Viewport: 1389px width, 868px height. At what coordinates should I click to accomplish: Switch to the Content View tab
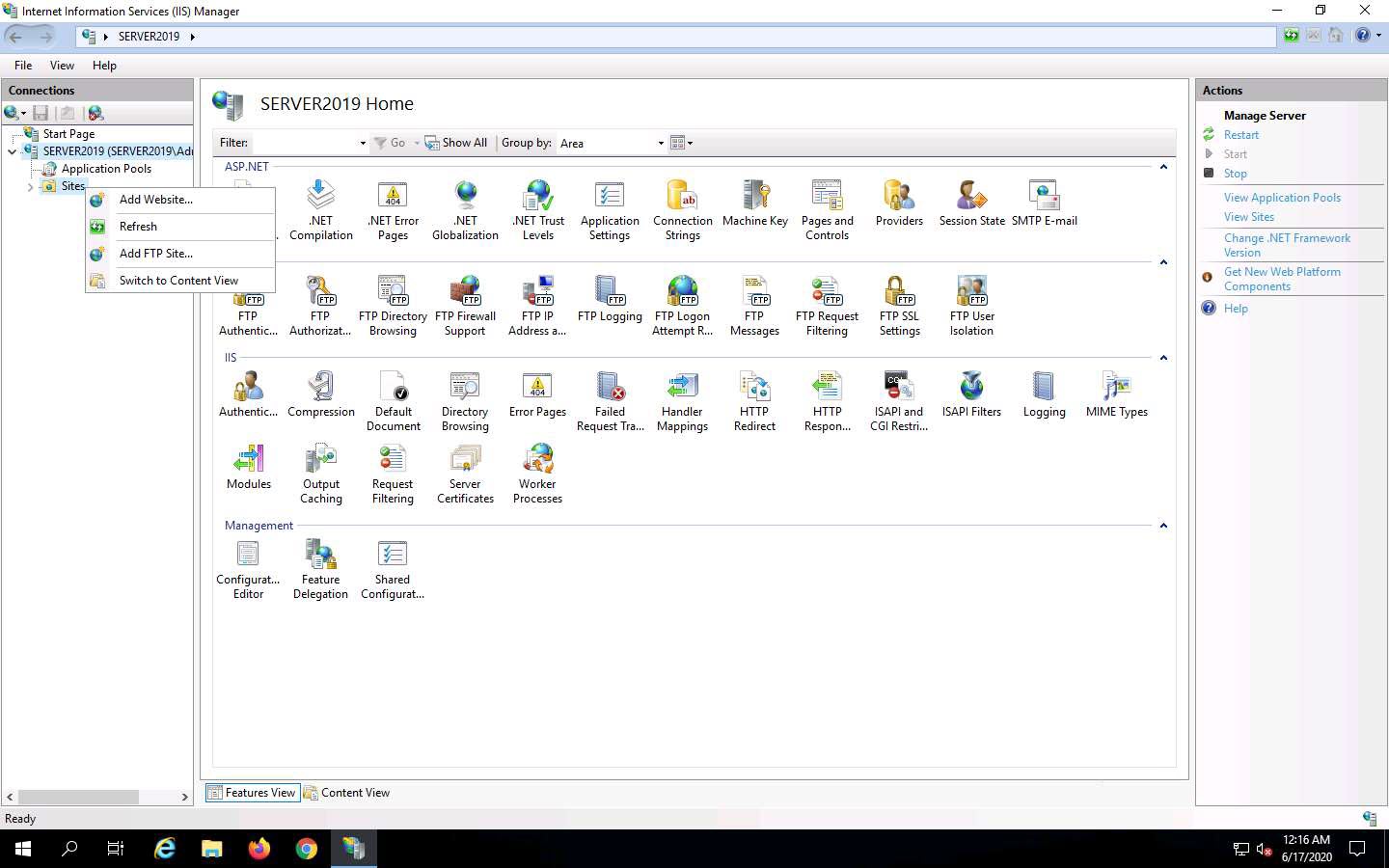[x=346, y=793]
